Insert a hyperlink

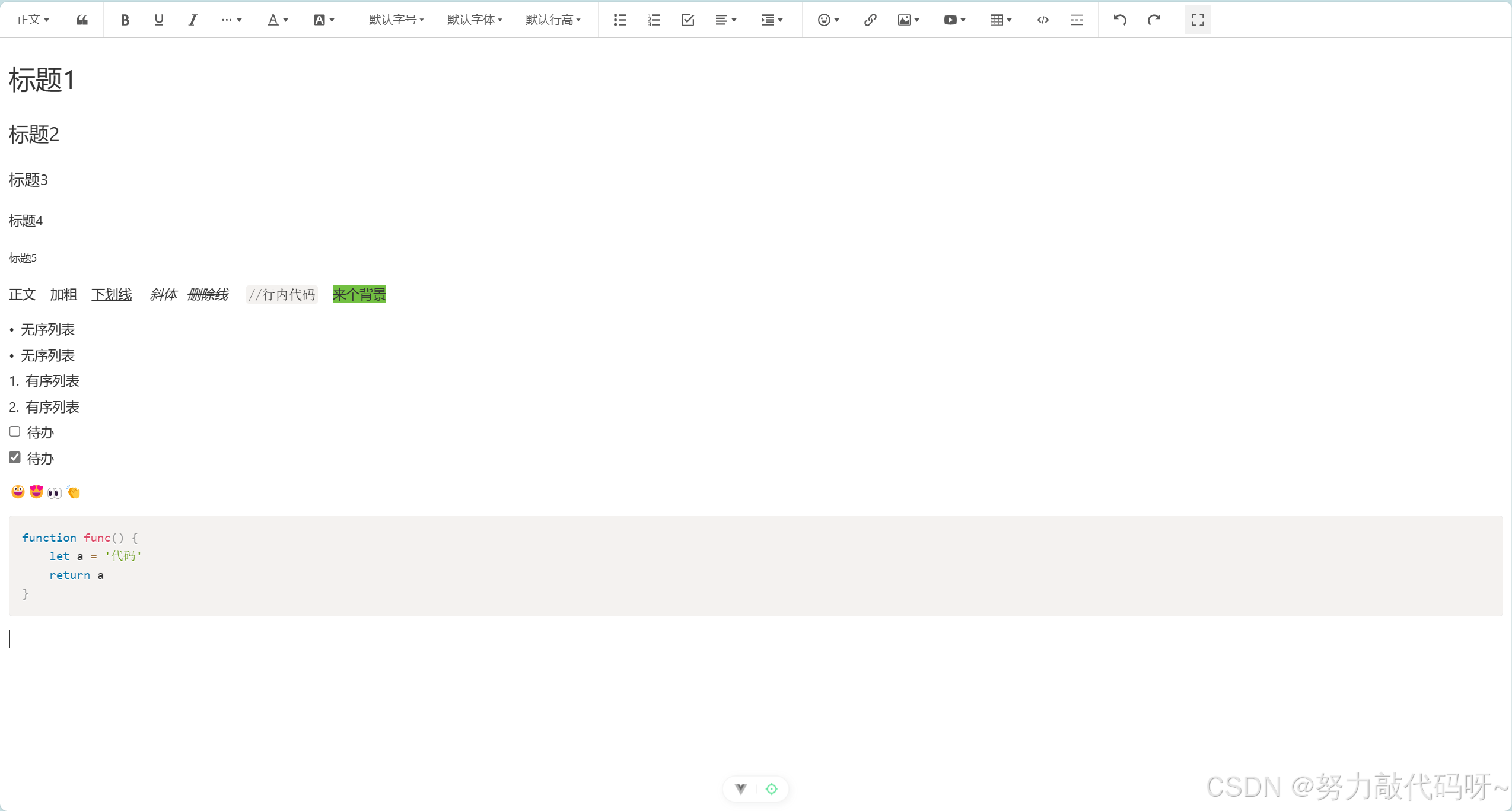870,20
